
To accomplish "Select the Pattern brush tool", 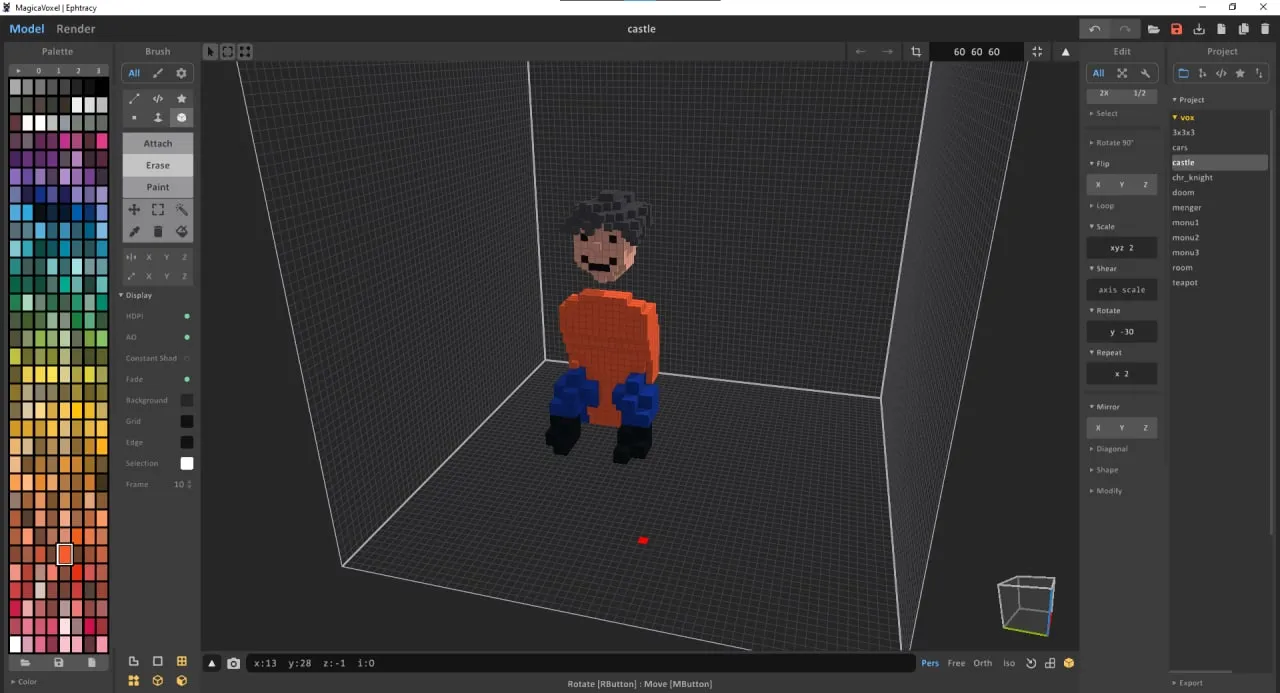I will [157, 98].
